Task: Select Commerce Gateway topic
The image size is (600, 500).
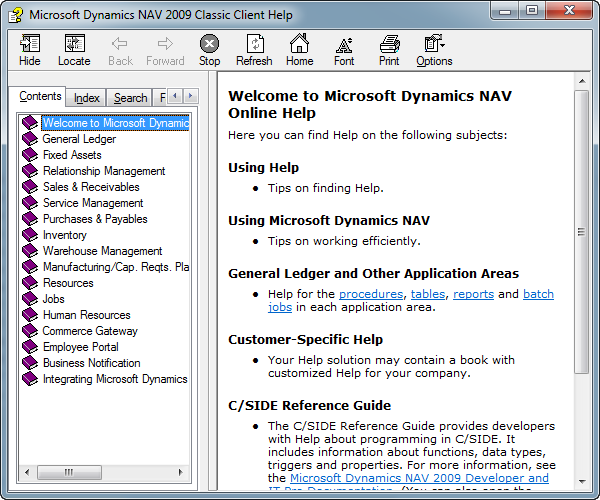Action: [x=90, y=331]
